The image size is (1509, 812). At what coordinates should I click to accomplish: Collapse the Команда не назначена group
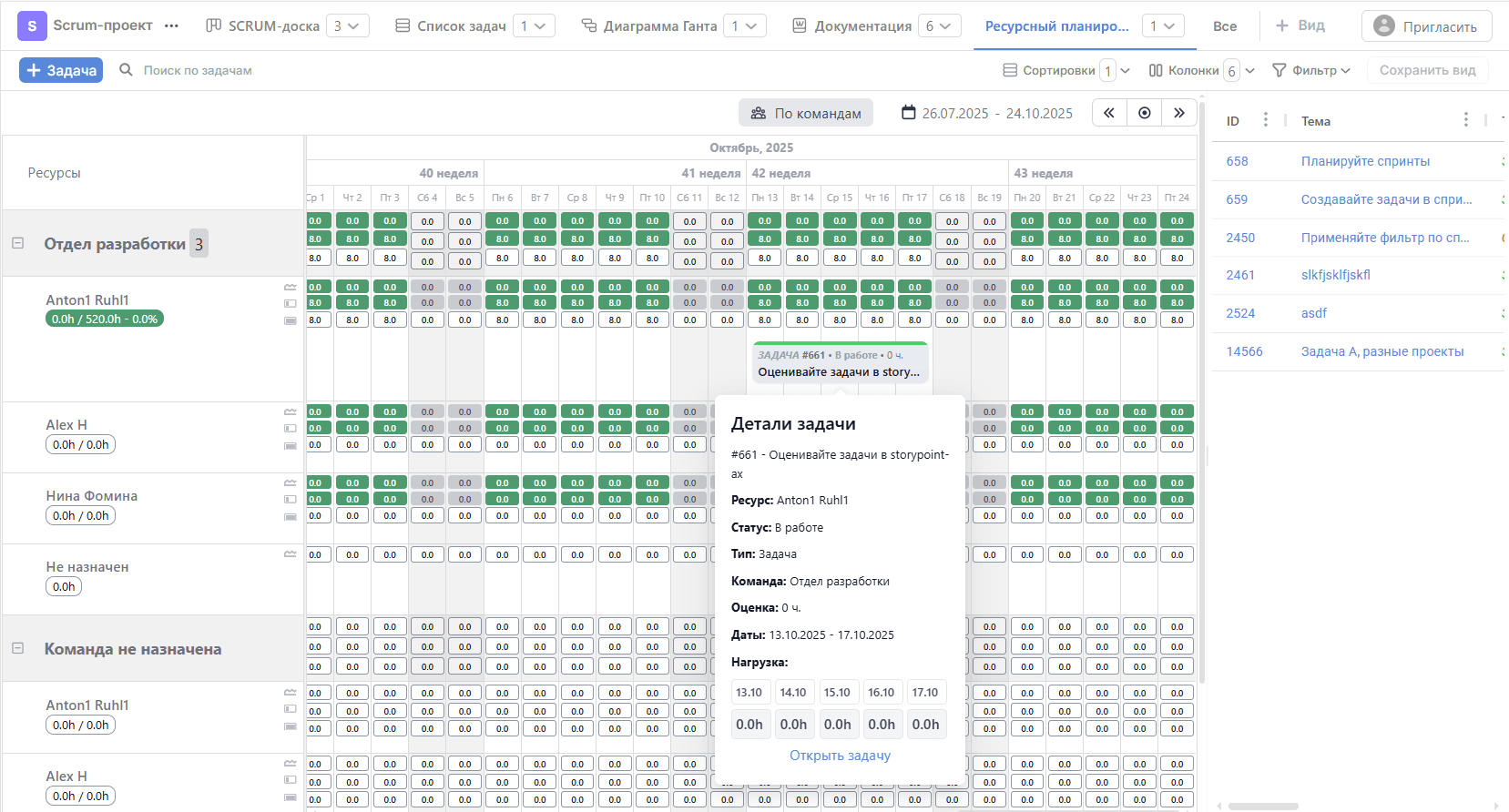click(x=17, y=648)
